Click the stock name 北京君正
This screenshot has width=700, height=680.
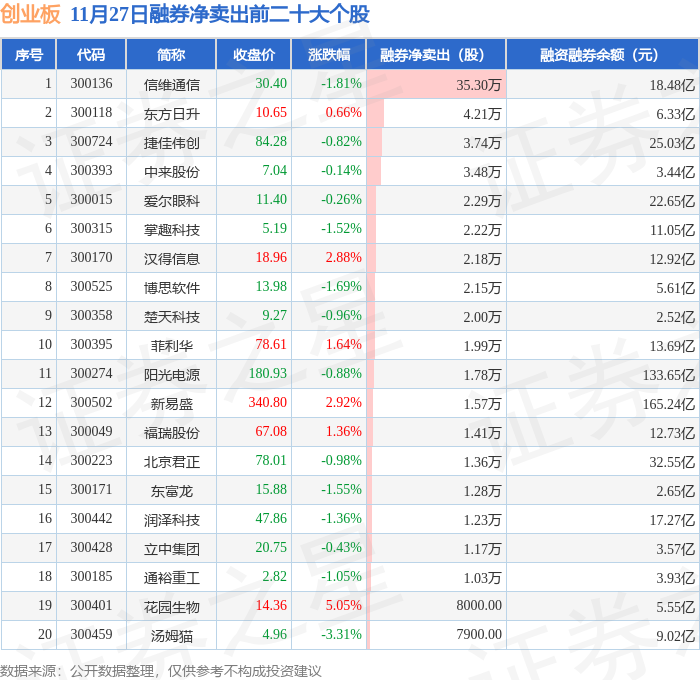click(x=171, y=462)
